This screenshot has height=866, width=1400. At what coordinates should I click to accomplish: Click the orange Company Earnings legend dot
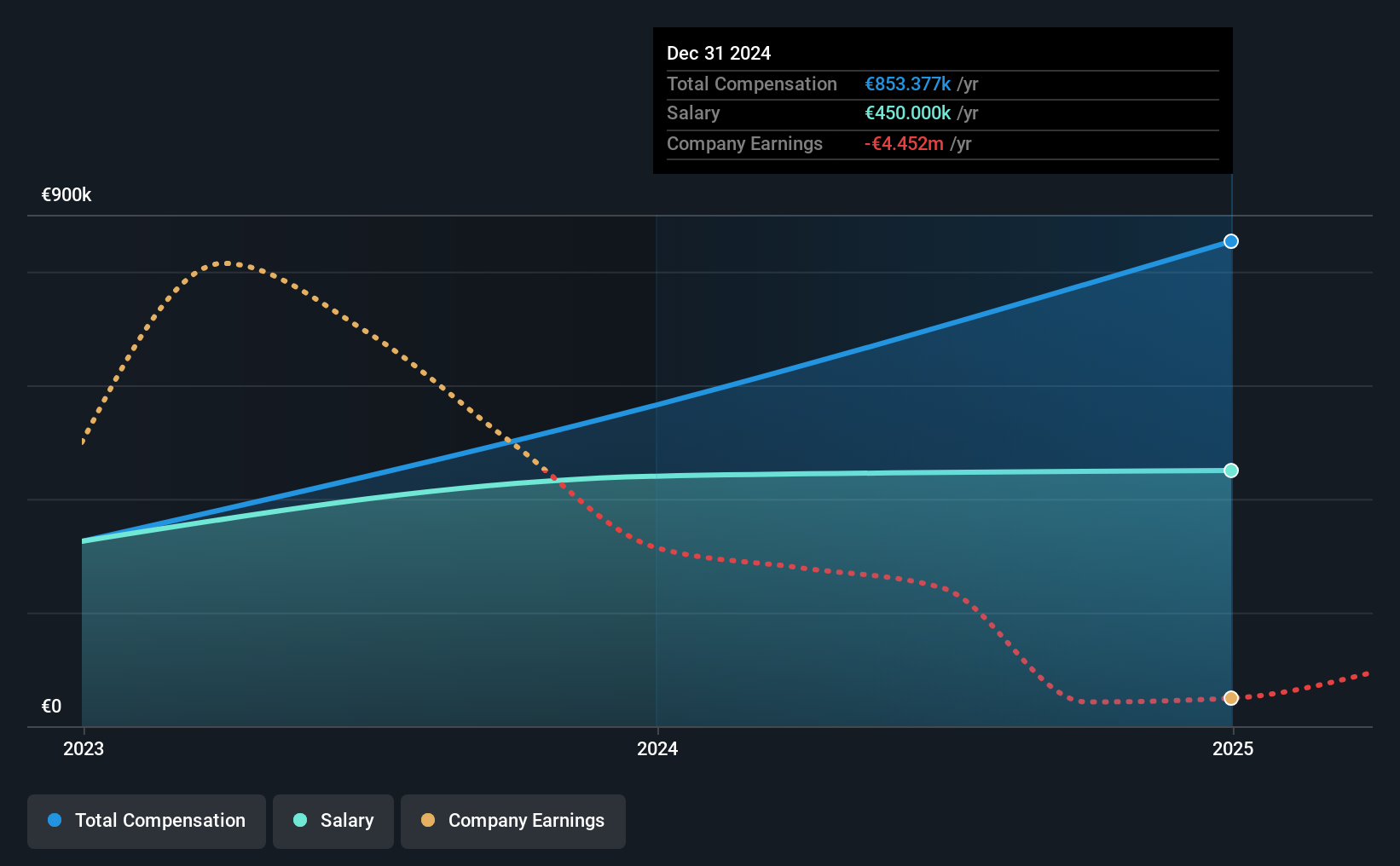(428, 820)
